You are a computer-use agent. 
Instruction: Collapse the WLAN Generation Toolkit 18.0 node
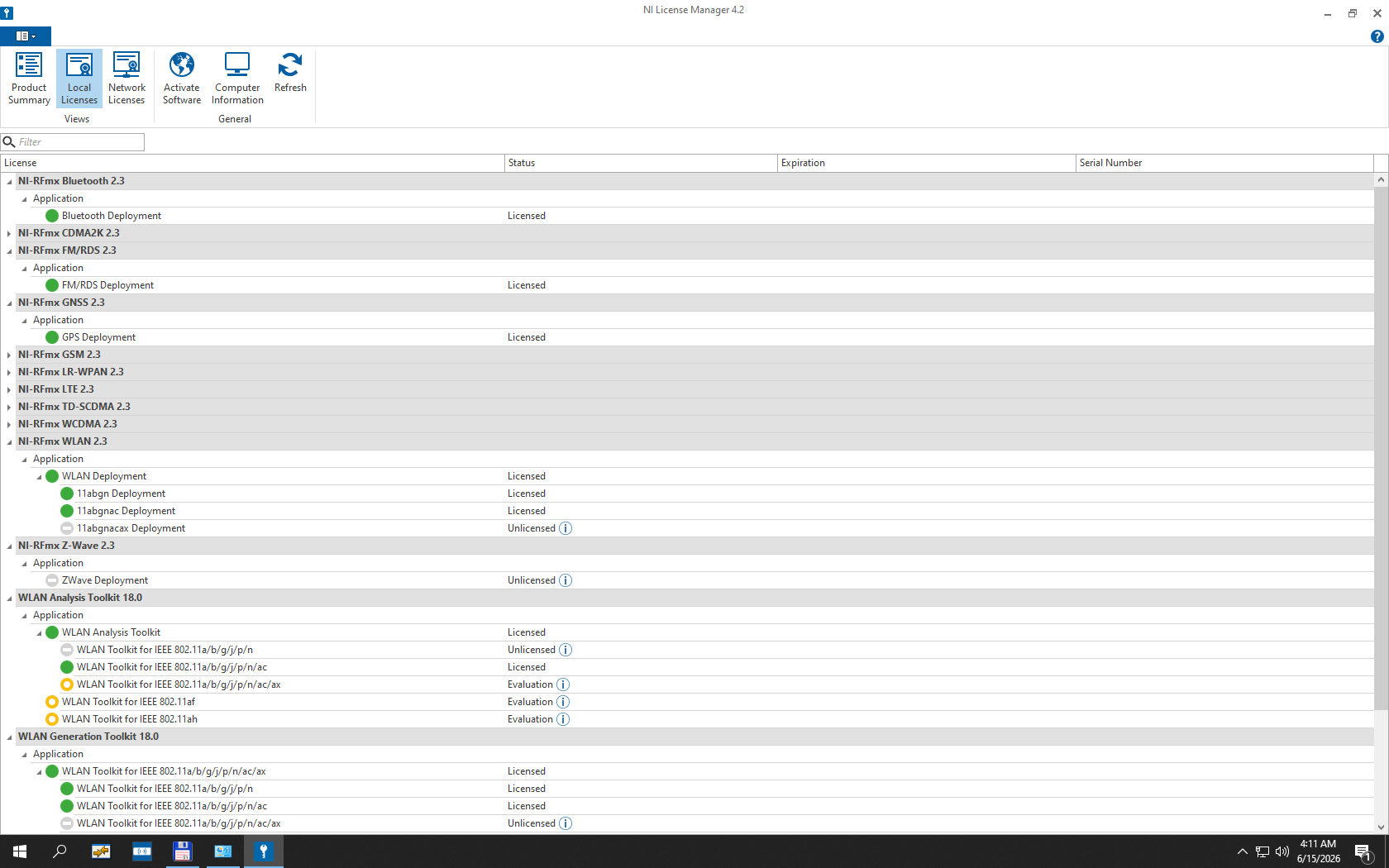pos(9,737)
